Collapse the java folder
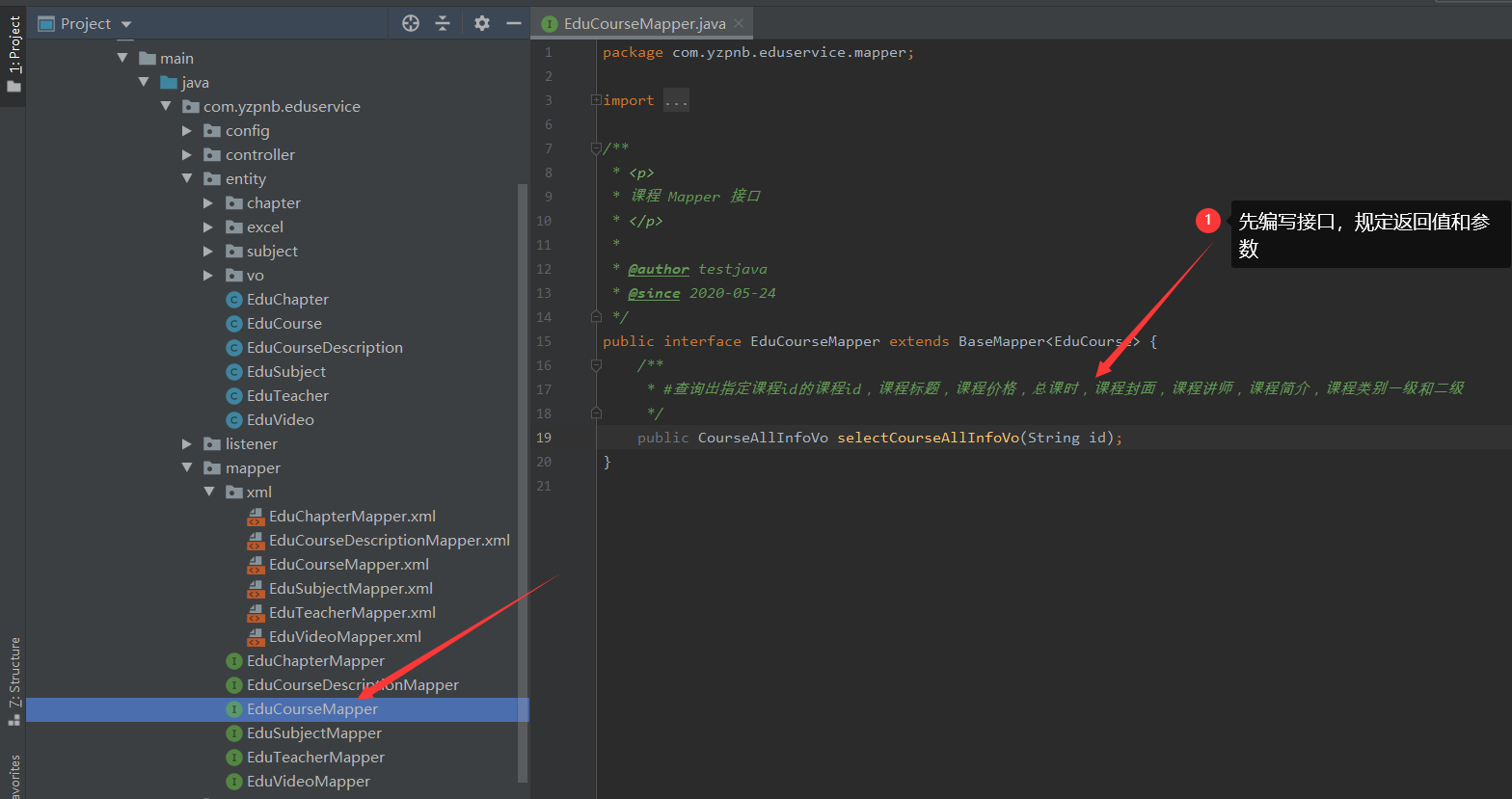This screenshot has height=799, width=1512. point(144,82)
